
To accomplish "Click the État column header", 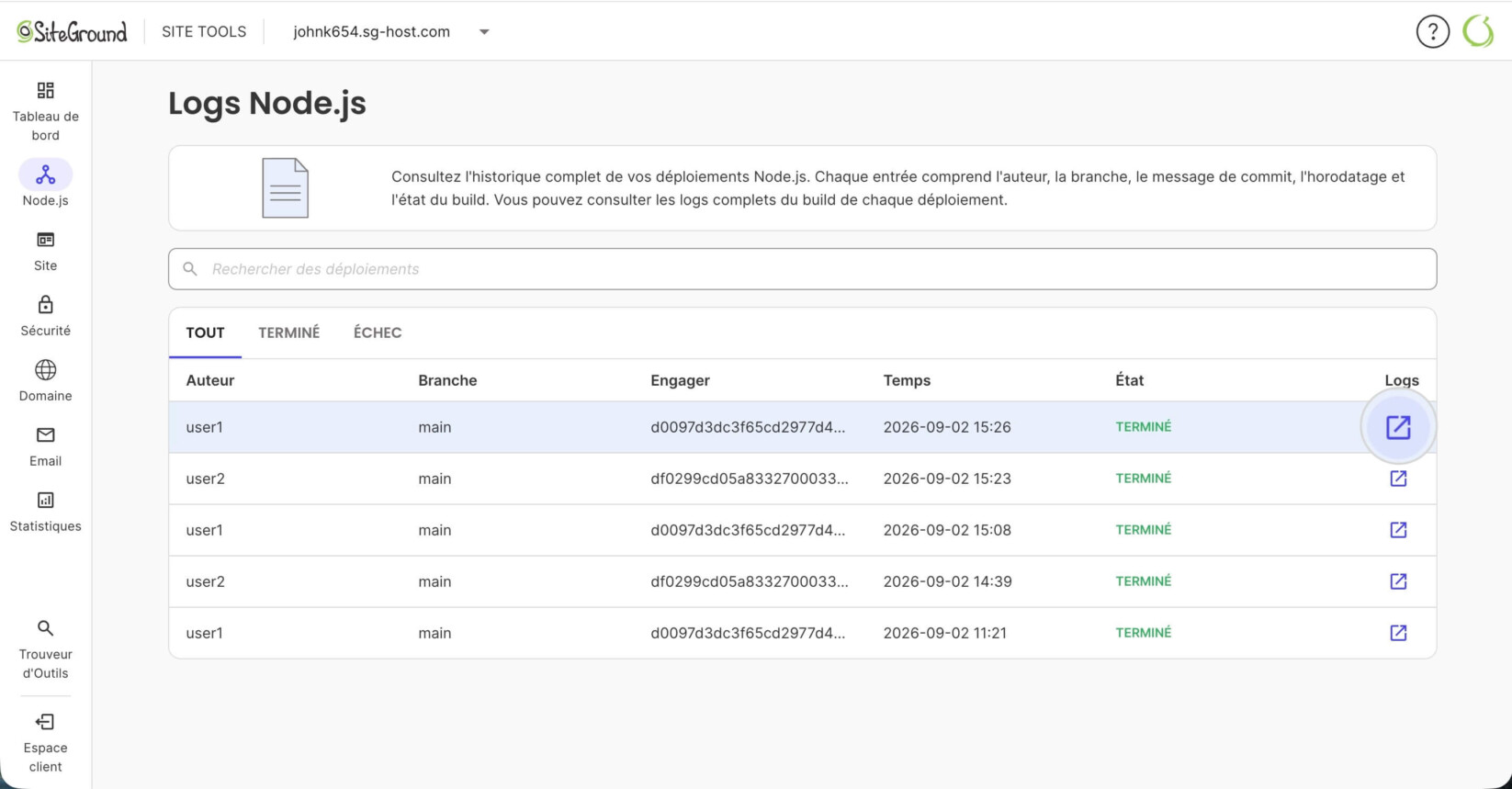I will (1130, 380).
